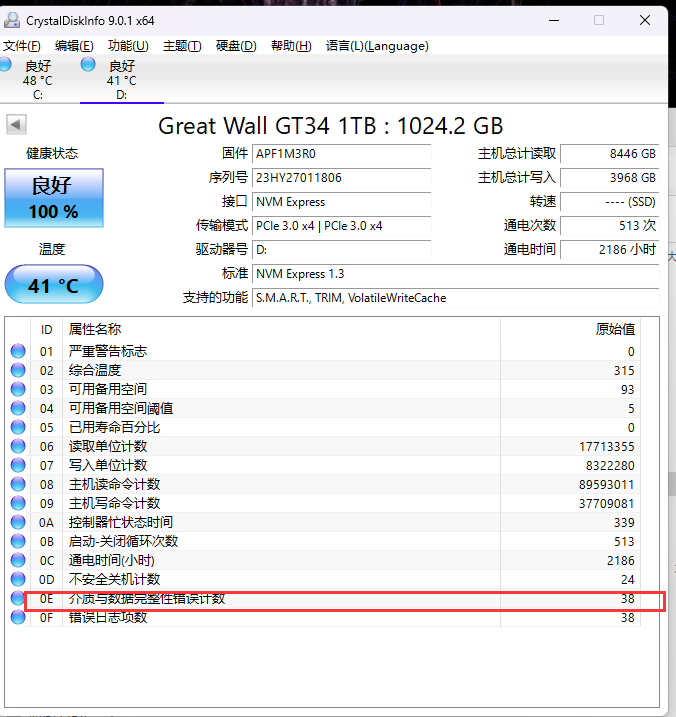676x717 pixels.
Task: Open the 主题(T) menu
Action: tap(182, 46)
